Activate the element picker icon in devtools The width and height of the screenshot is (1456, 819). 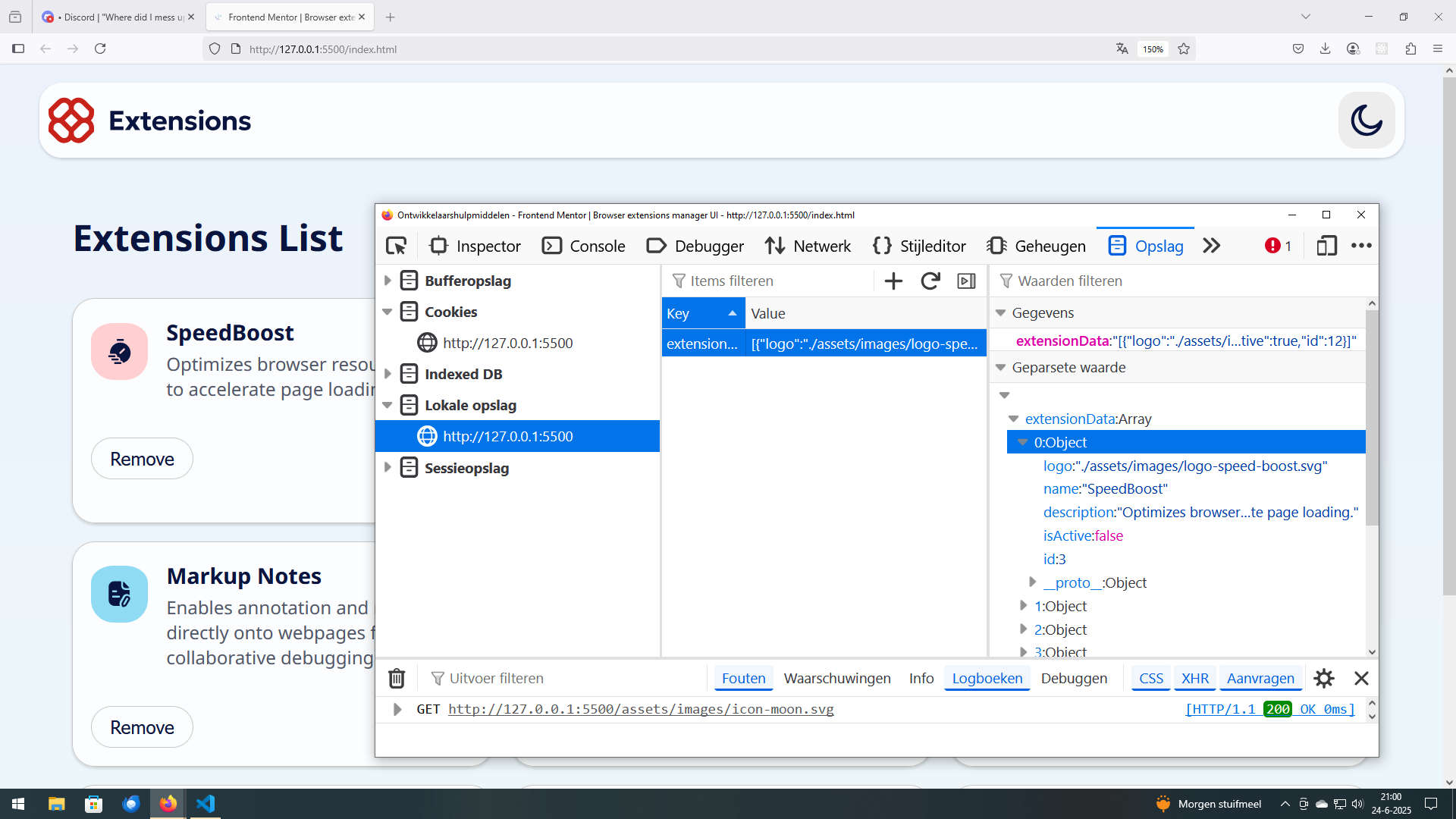coord(396,246)
